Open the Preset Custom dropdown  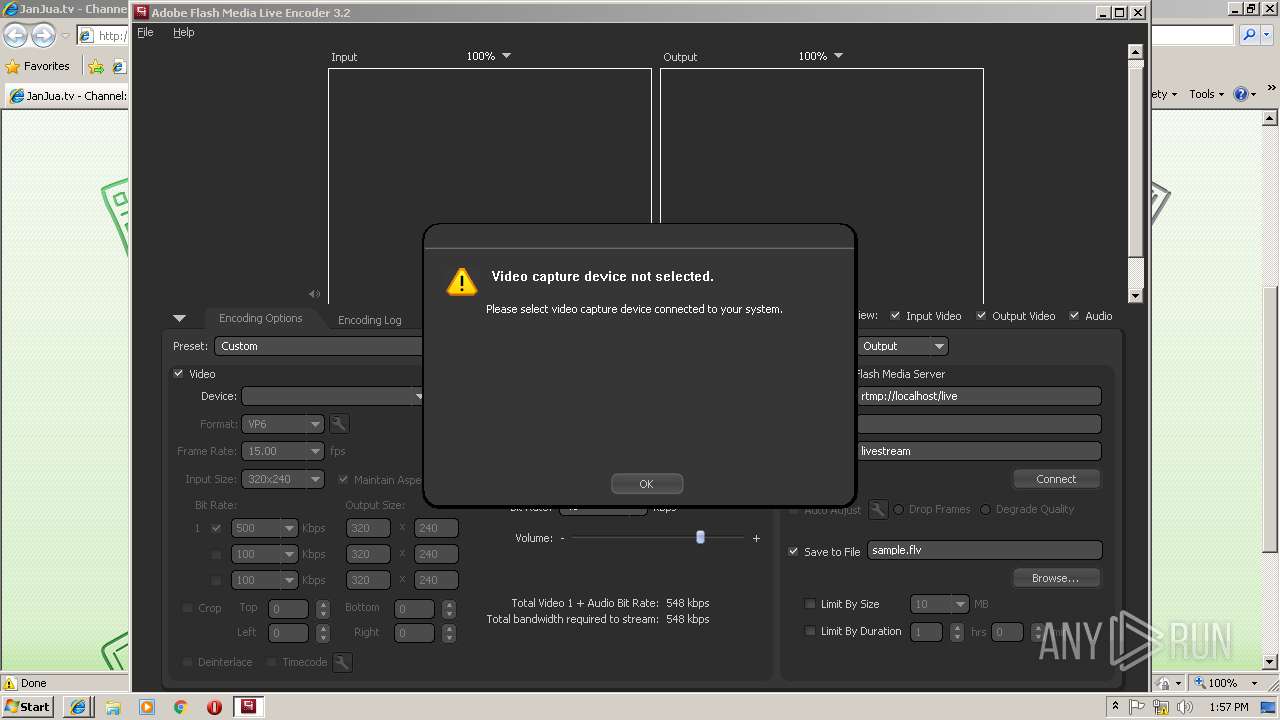coord(320,346)
